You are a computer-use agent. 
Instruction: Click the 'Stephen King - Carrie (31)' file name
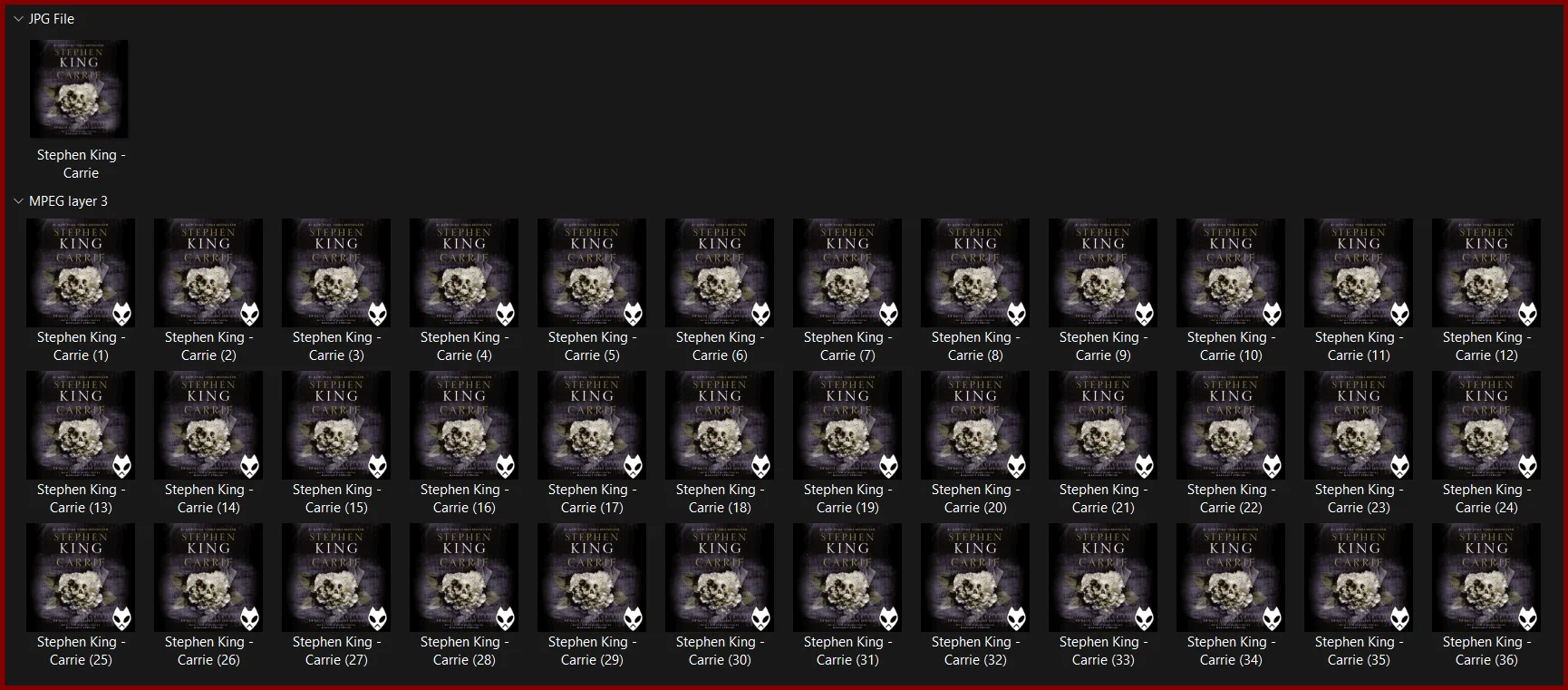tap(847, 651)
